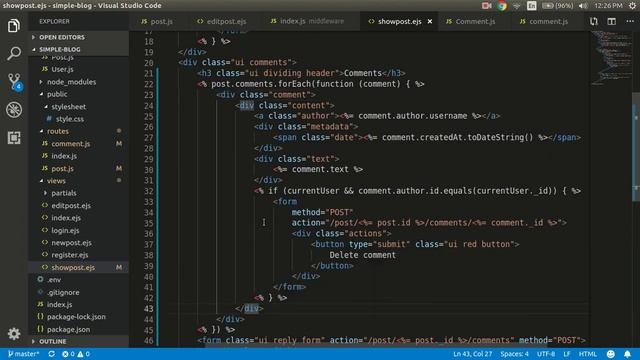Change encoding via UTF-8
Screen dimensions: 640x360
click(546, 354)
